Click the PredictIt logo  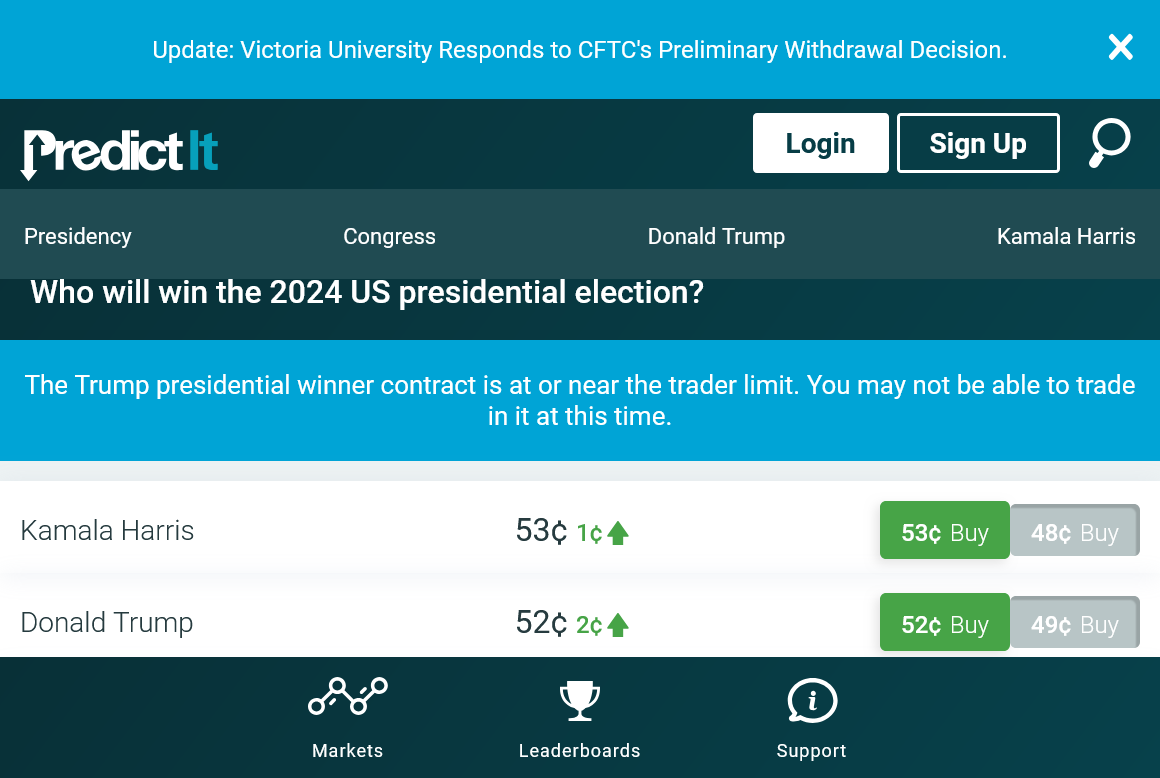(x=120, y=152)
